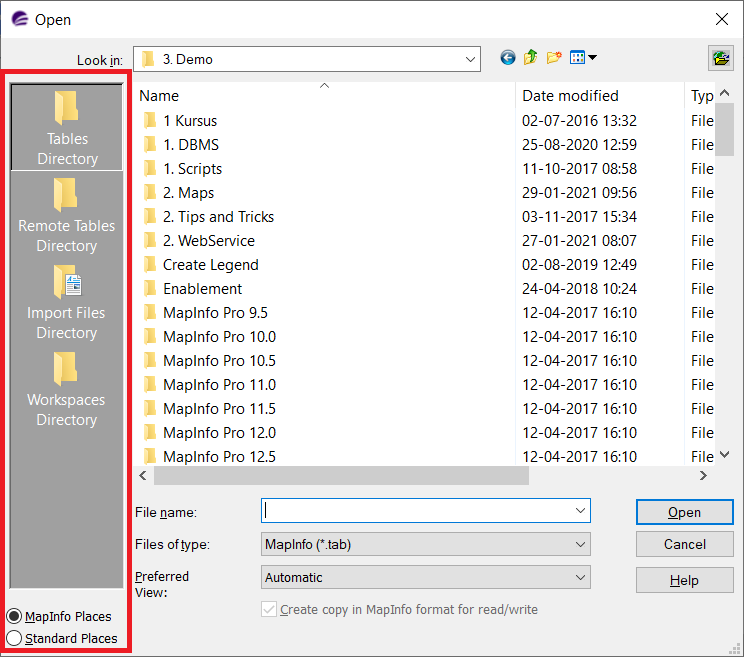This screenshot has height=657, width=744.
Task: Sort by the Type column header
Action: [701, 96]
